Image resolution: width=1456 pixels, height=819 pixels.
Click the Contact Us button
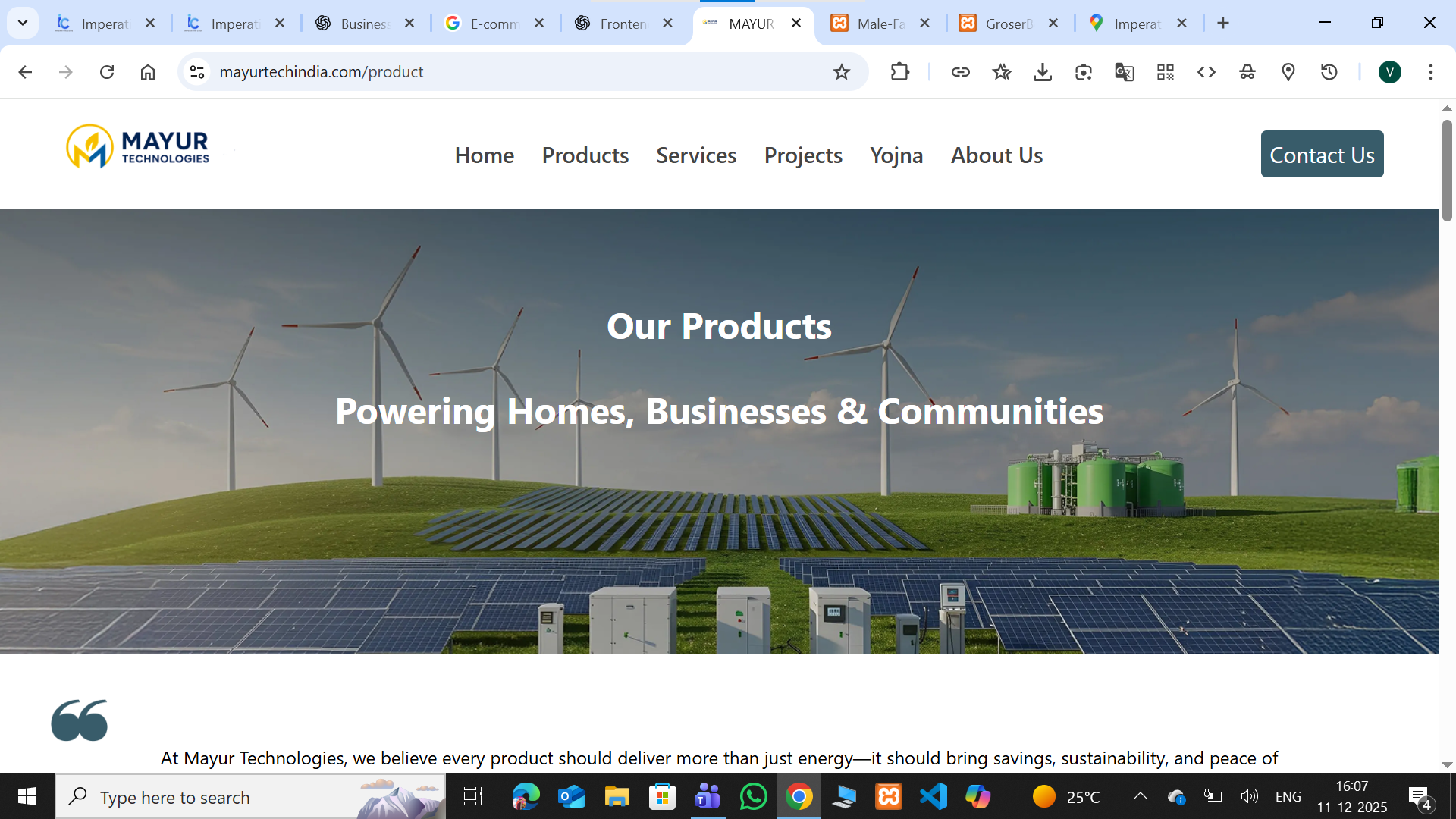[x=1322, y=154]
